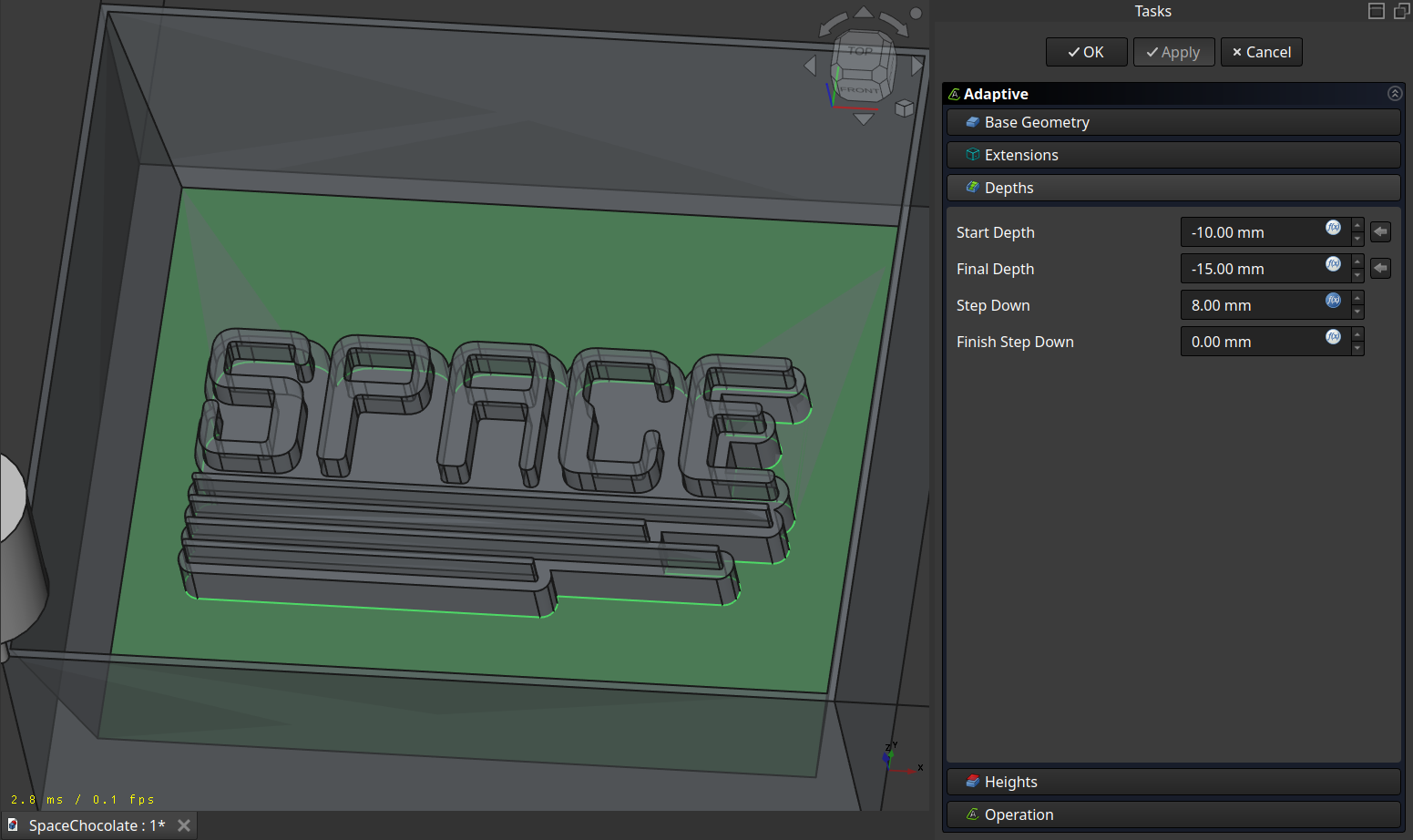Decrease Step Down with down stepper

tap(1357, 312)
